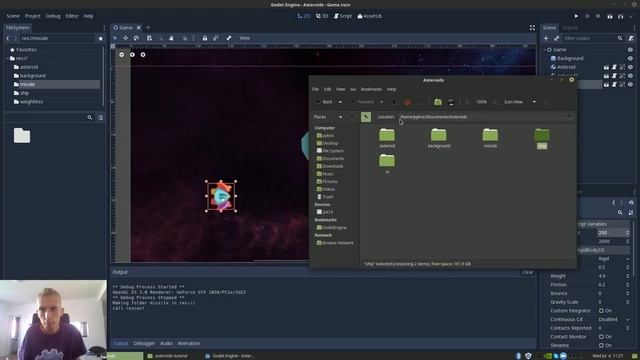
Task: Open Bookmarks menu in file manager
Action: tap(371, 89)
